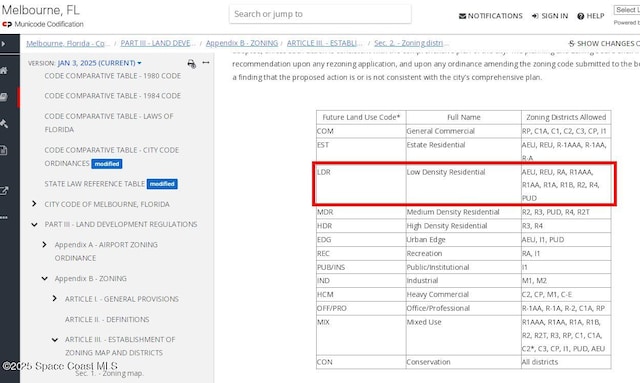Open Article II. - Definitions entry

(107, 319)
